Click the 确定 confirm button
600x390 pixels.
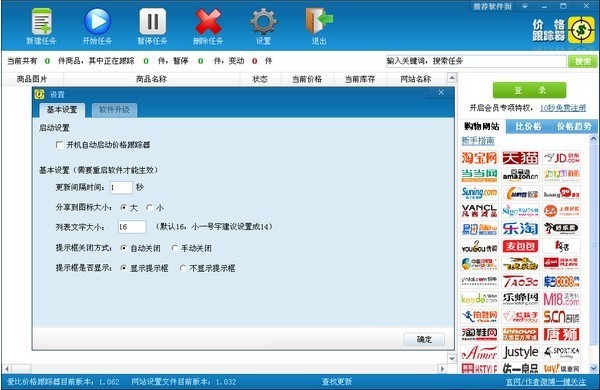(x=424, y=339)
